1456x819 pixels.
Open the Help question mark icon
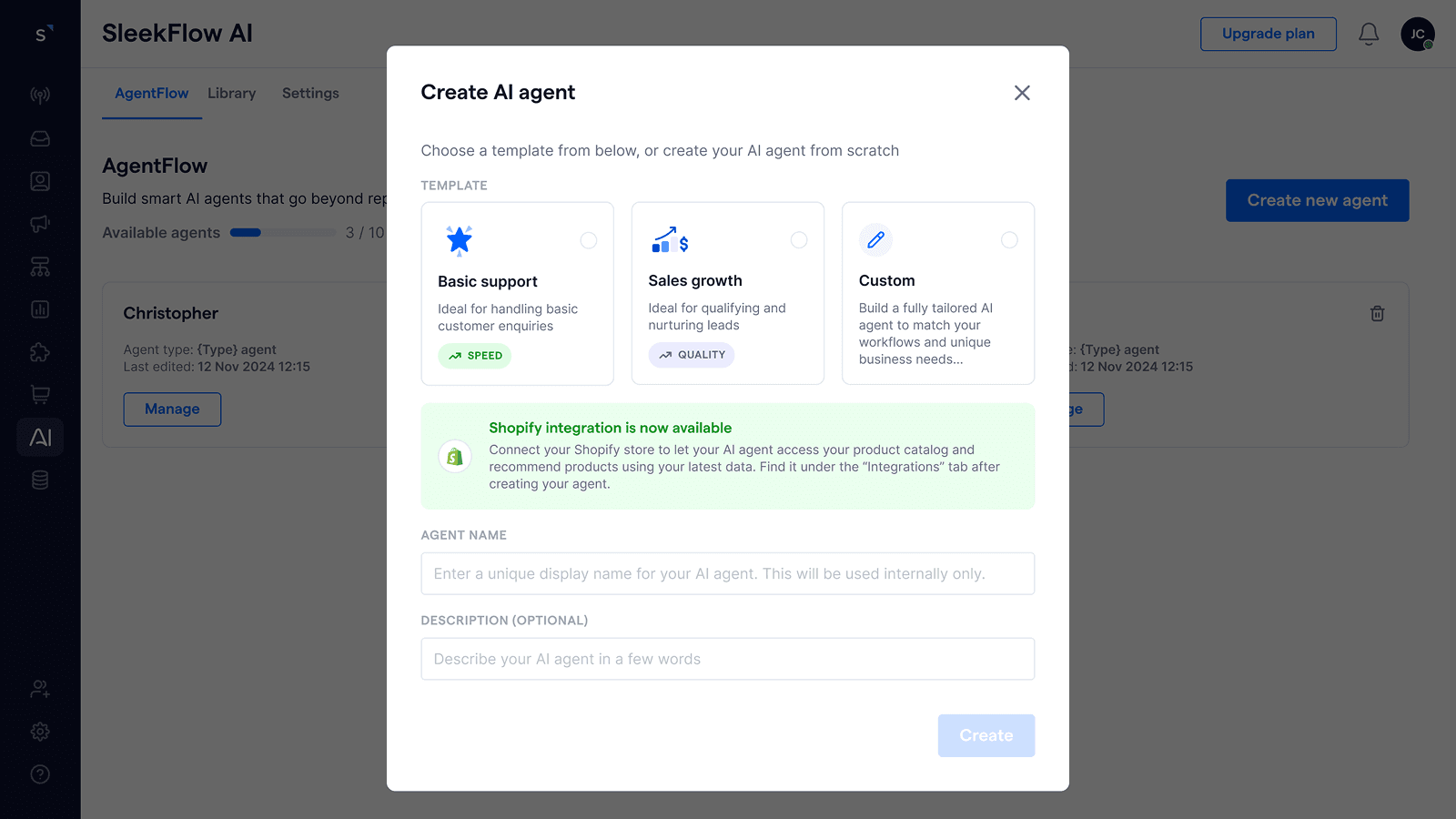coord(39,773)
